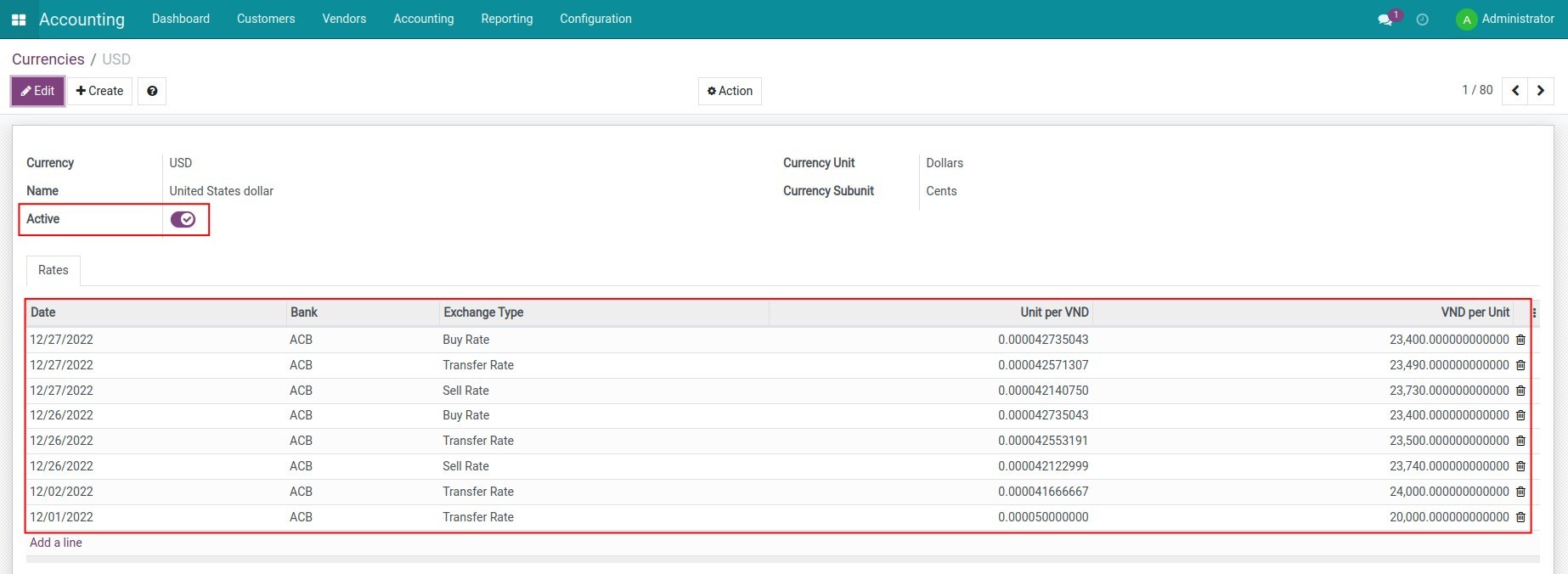Toggle the Active currency switch

[x=183, y=219]
